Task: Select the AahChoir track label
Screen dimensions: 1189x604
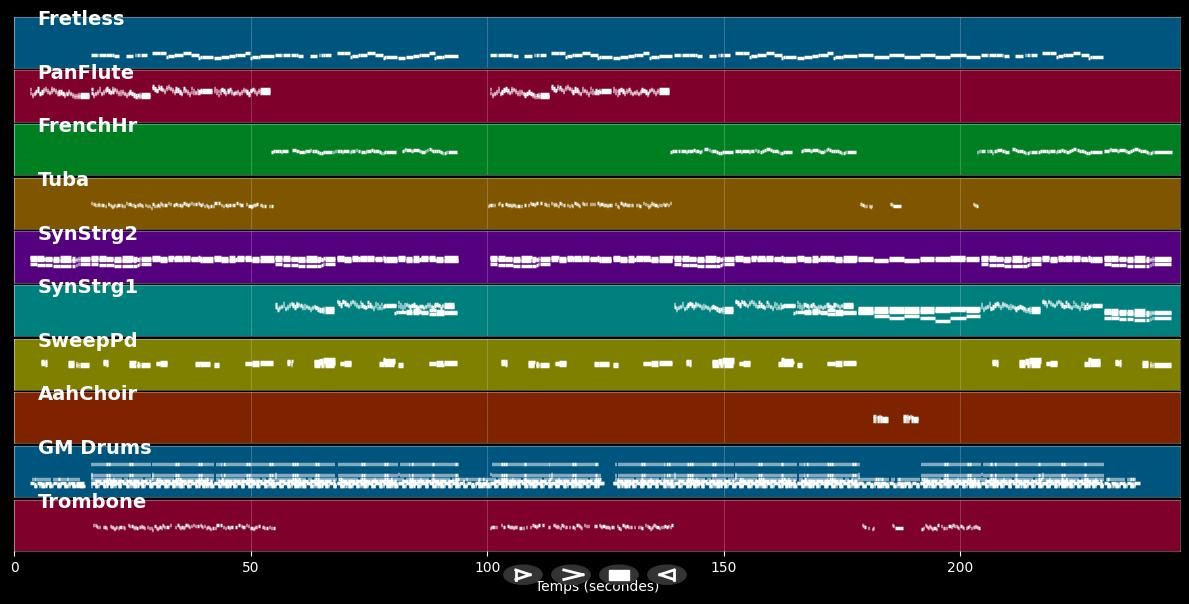Action: tap(87, 394)
